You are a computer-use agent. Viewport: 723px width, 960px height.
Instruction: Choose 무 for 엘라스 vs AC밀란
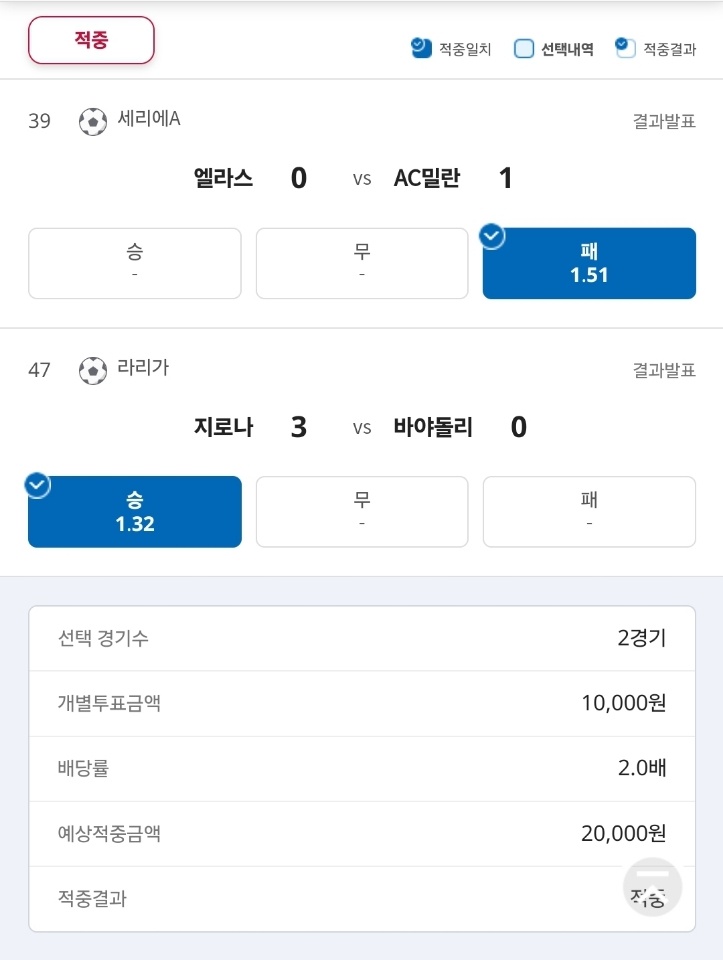tap(362, 263)
